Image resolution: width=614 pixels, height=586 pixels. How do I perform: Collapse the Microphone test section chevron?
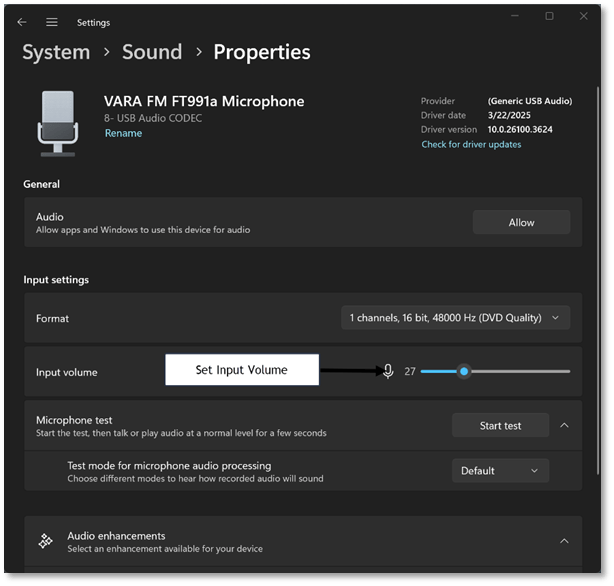pos(564,425)
